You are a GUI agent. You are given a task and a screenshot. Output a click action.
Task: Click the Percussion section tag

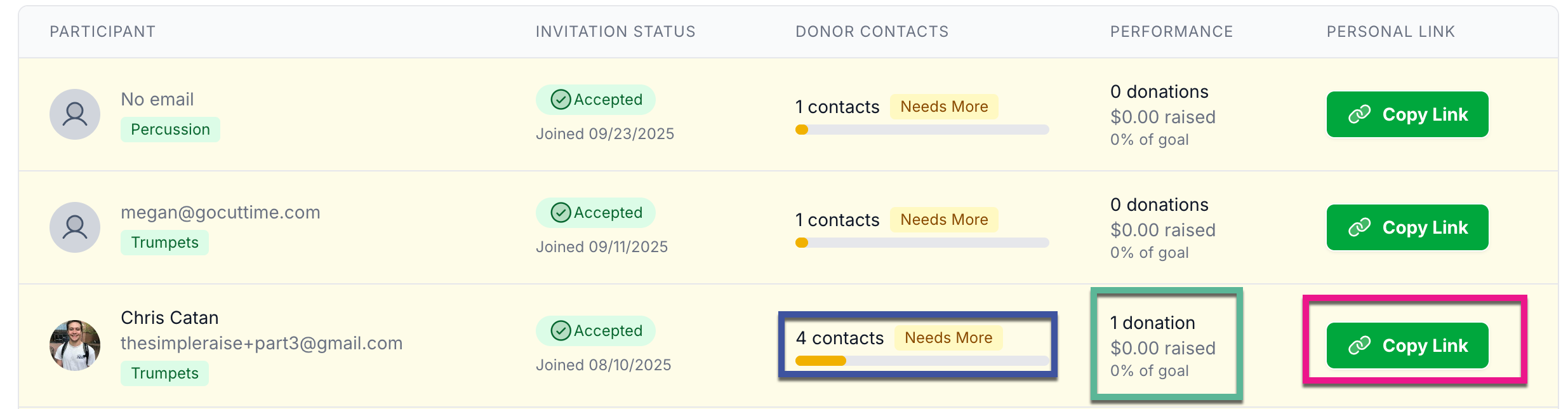pos(170,130)
